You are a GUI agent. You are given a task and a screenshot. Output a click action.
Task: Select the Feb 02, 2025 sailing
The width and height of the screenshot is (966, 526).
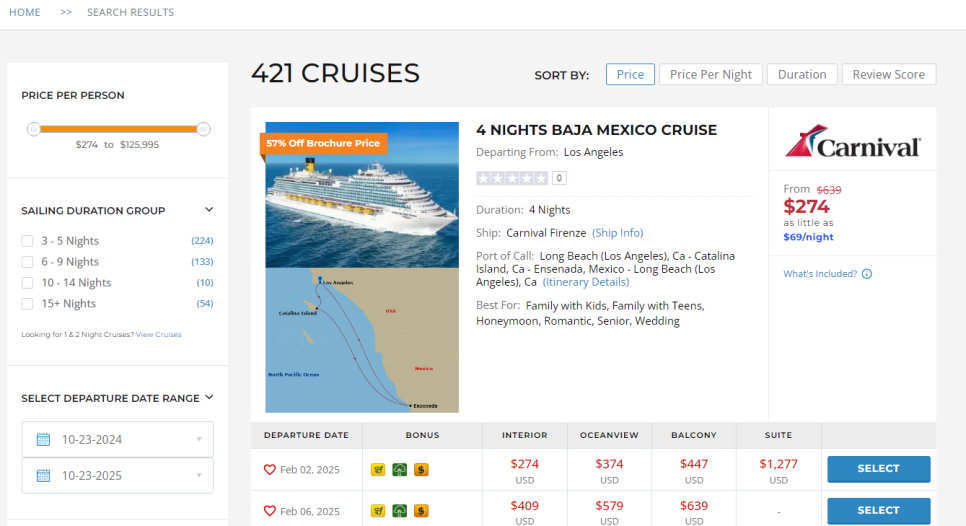[879, 469]
